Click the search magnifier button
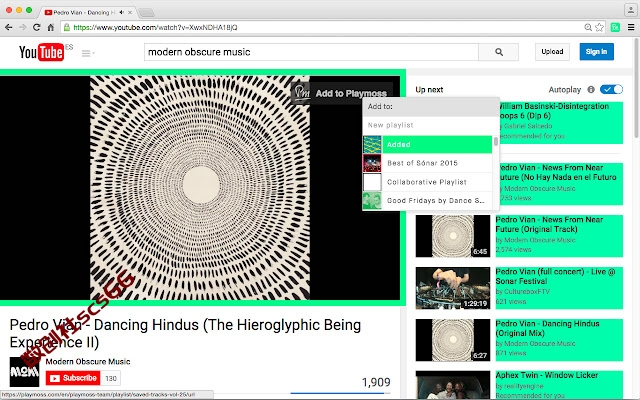Image resolution: width=640 pixels, height=400 pixels. pos(499,52)
